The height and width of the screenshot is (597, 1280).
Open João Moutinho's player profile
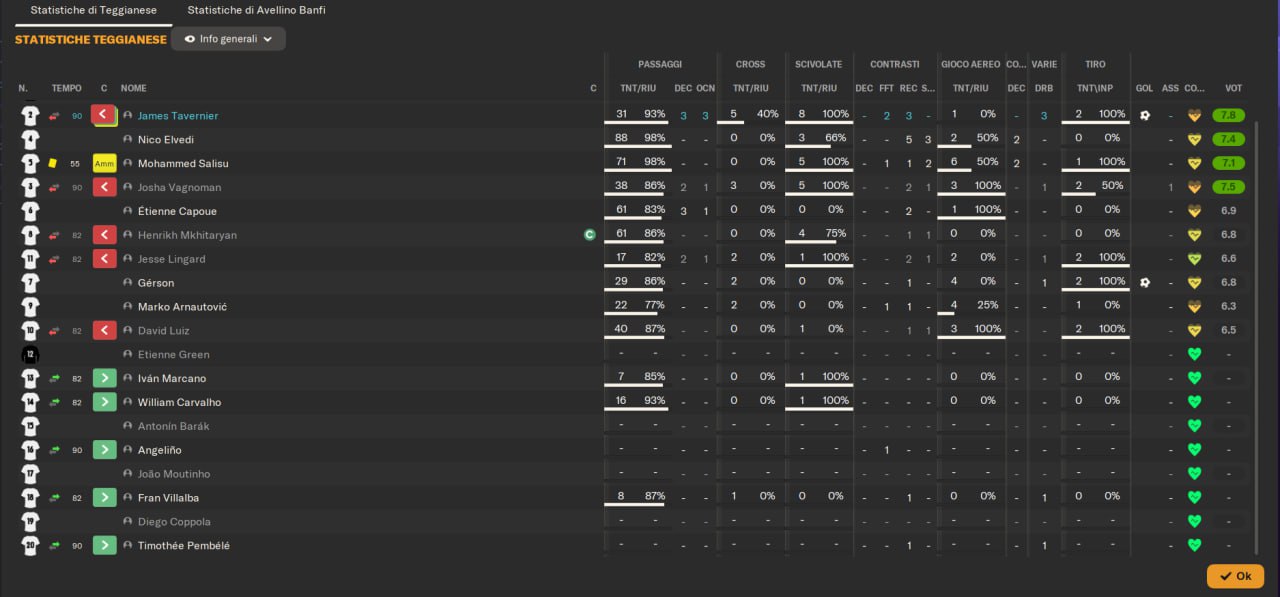point(174,474)
